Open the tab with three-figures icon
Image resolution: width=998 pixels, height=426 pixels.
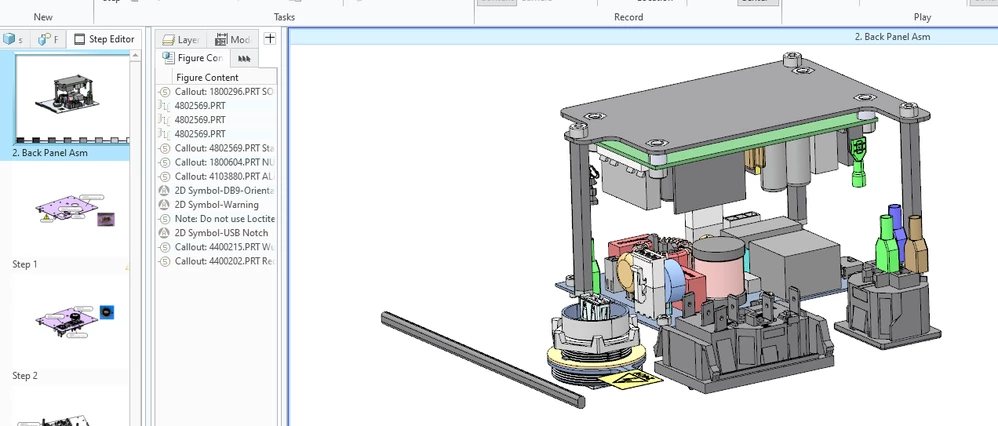(244, 59)
